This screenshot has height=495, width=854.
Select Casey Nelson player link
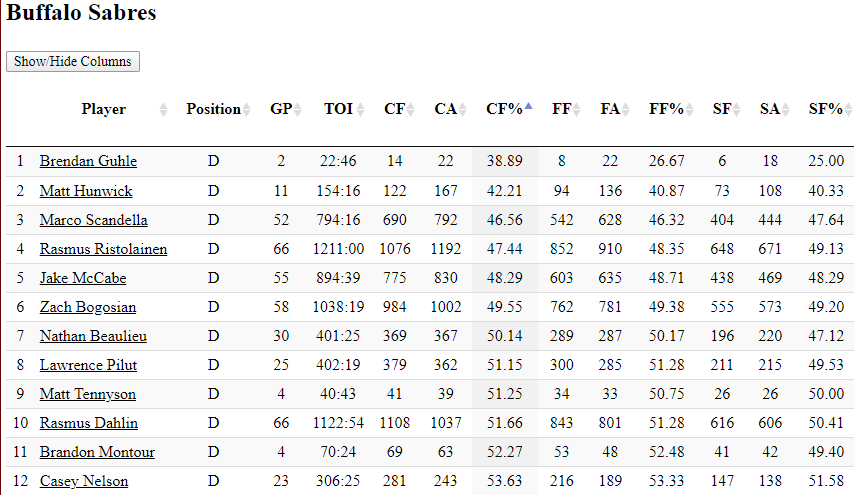click(x=84, y=481)
